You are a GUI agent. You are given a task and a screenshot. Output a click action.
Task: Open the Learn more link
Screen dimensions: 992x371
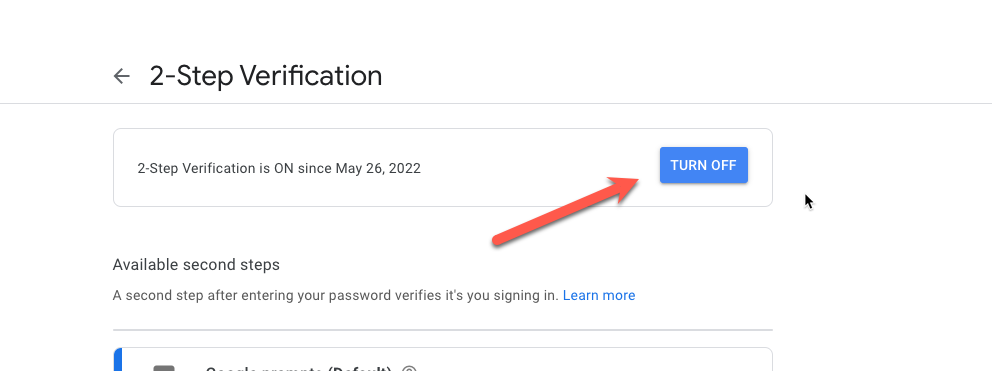pos(598,295)
